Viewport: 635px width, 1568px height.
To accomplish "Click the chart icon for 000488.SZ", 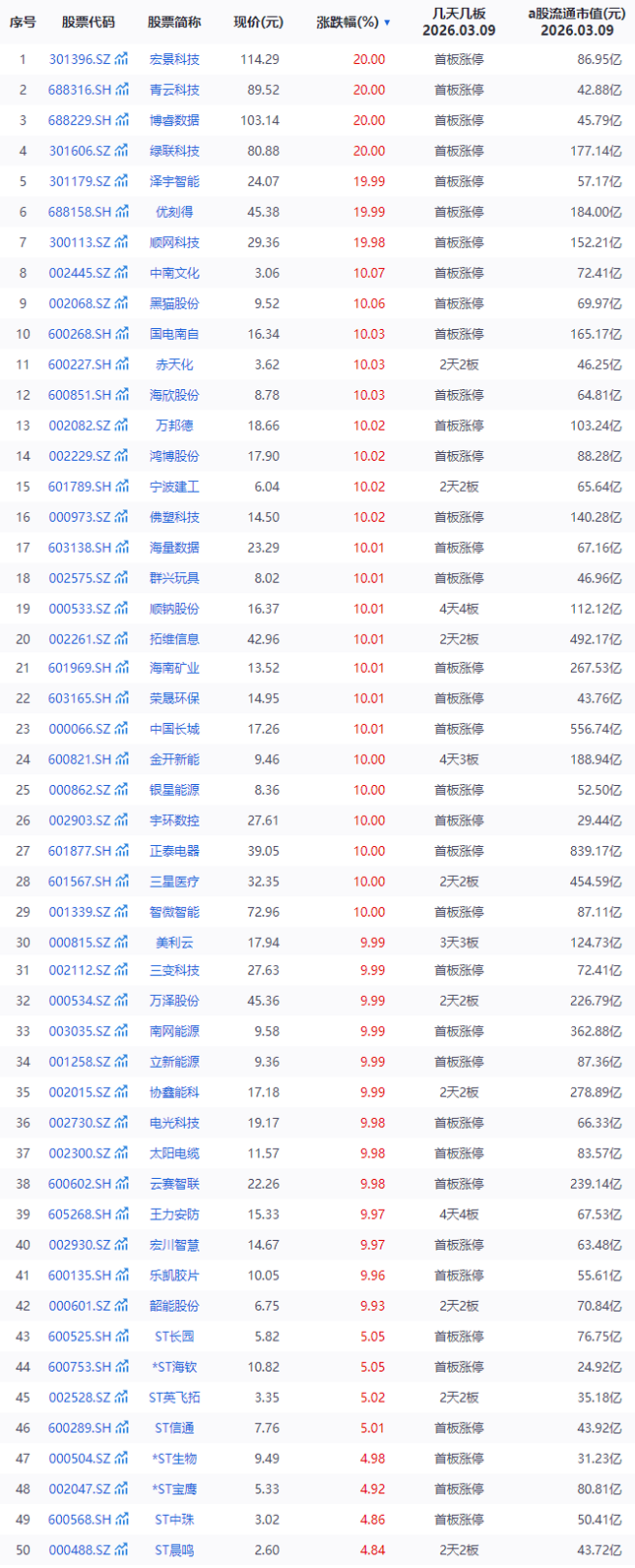I will point(122,1550).
